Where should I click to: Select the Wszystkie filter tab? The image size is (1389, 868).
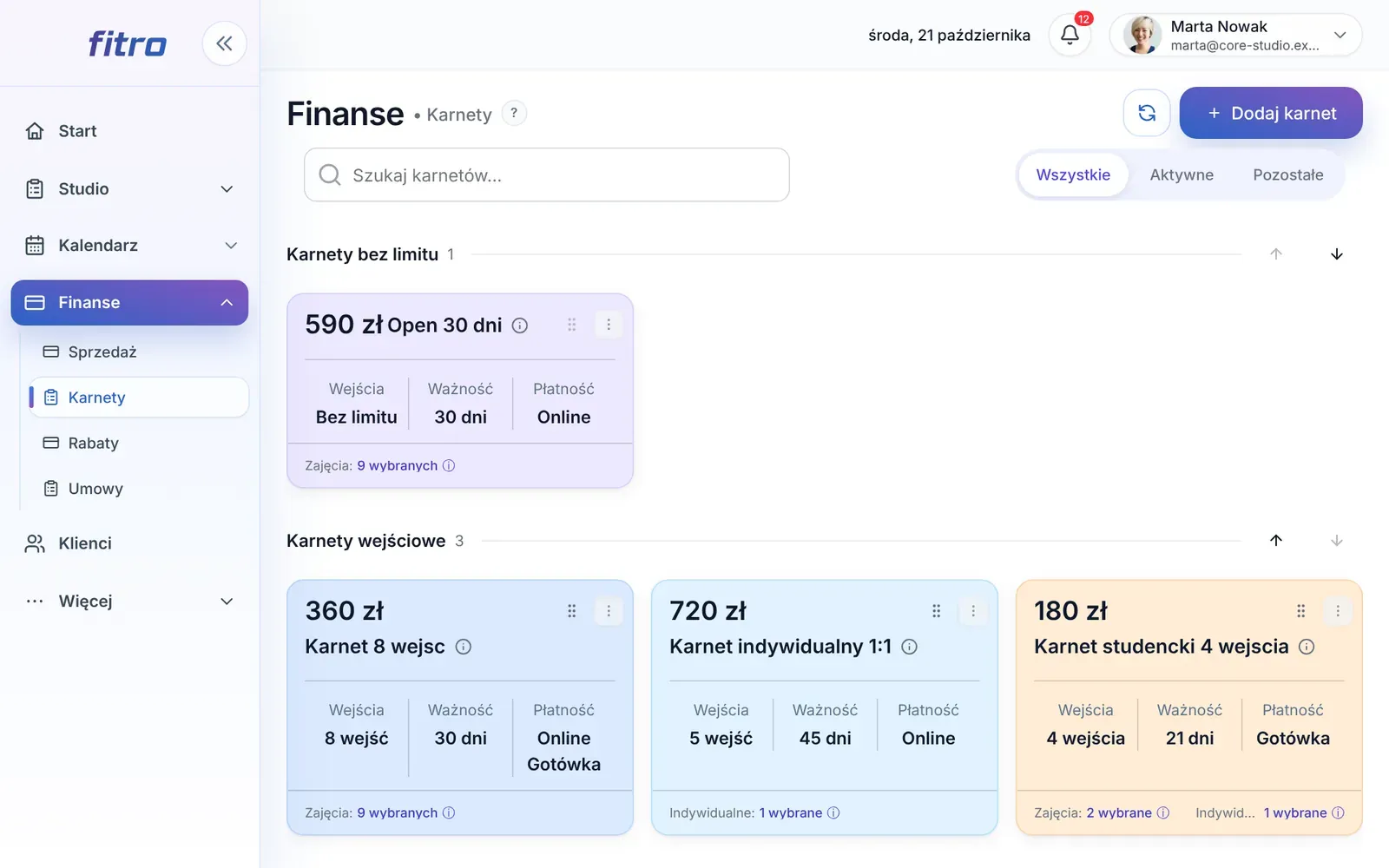pyautogui.click(x=1073, y=175)
